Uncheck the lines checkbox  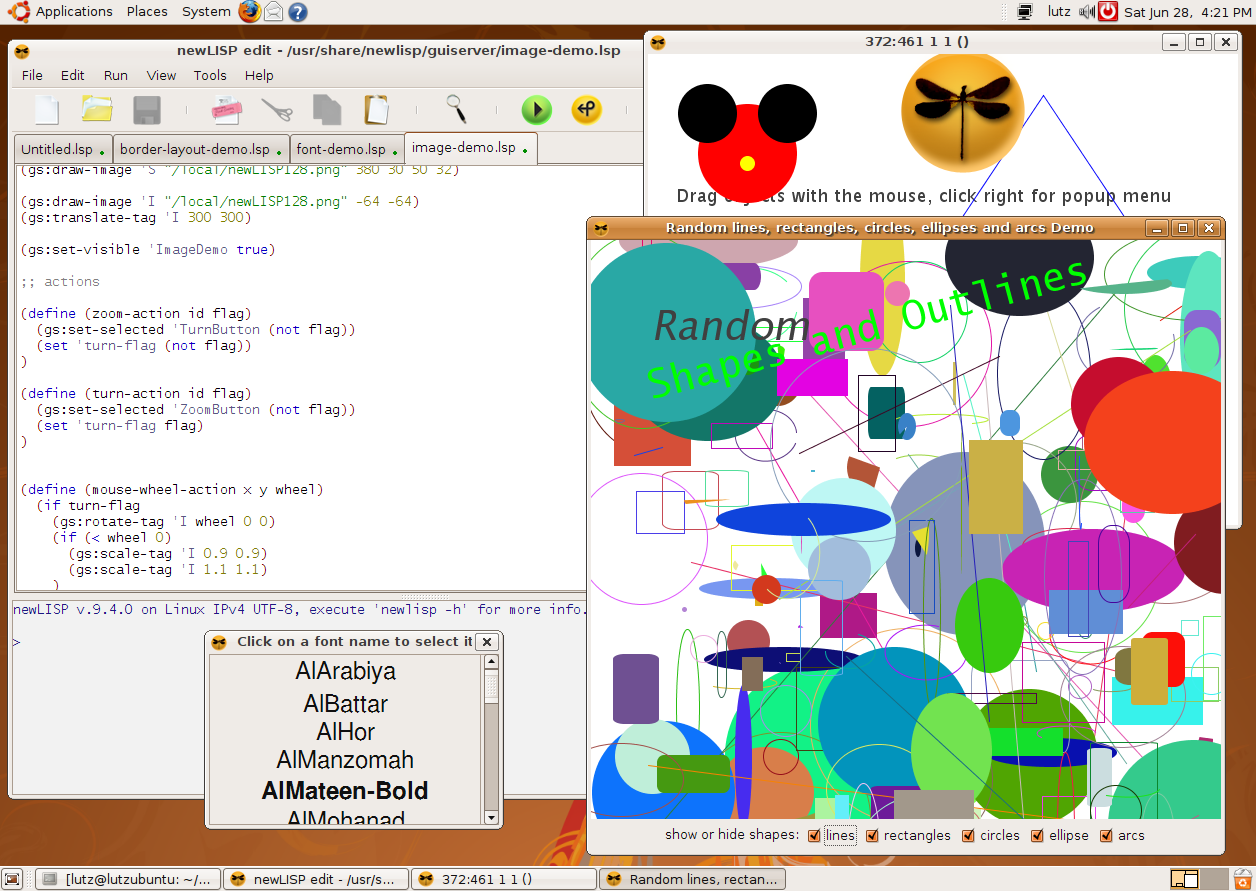point(814,835)
